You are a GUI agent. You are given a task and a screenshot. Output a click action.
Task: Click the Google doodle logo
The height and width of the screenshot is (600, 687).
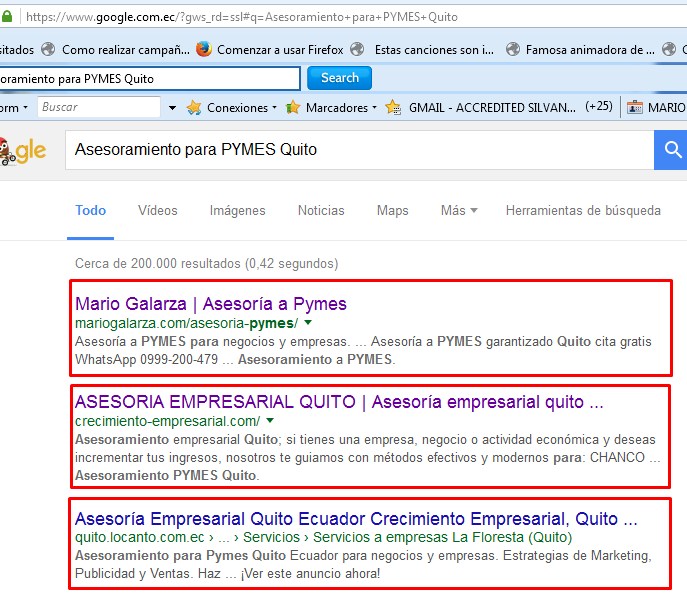click(x=22, y=150)
